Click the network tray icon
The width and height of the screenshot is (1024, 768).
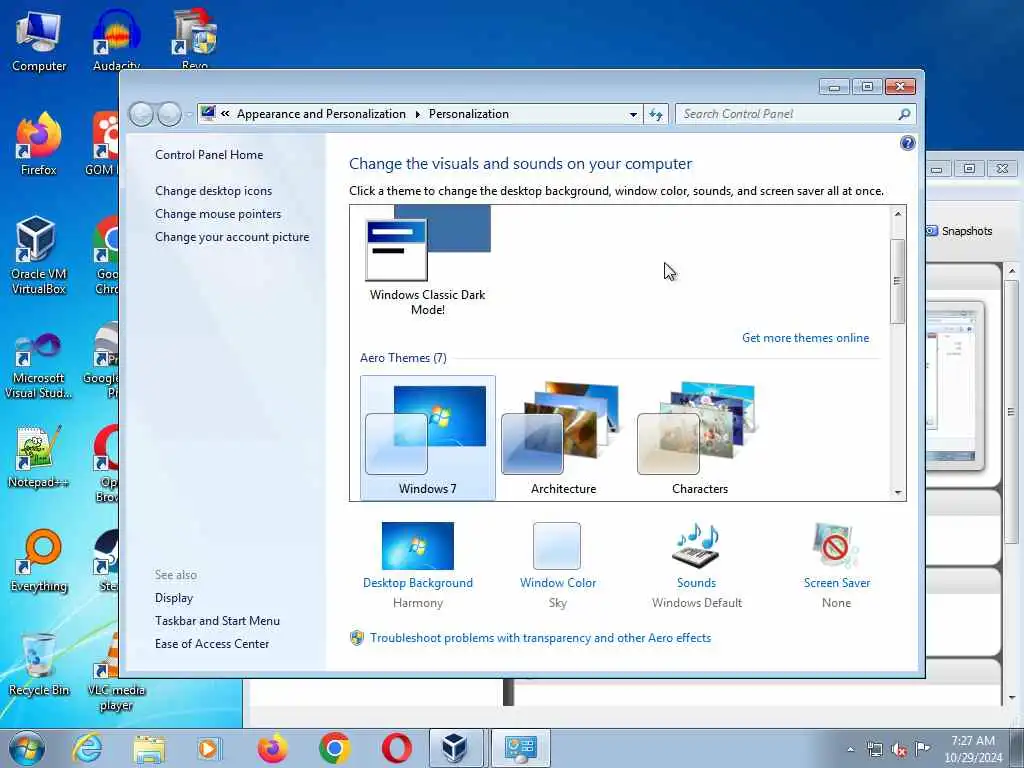(874, 750)
